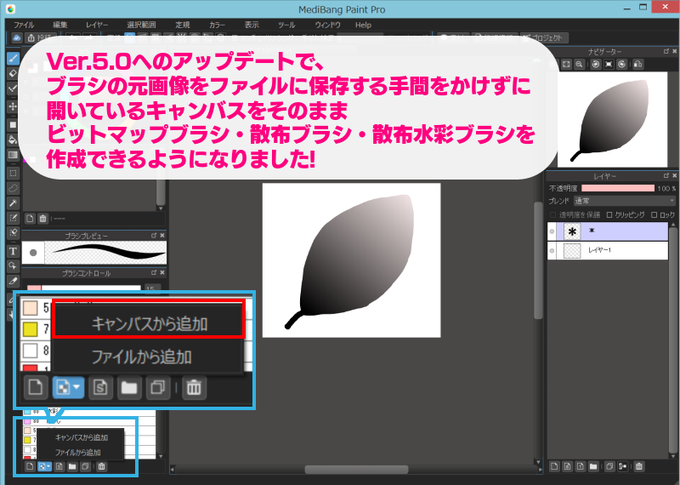
Task: Click the canvas horizontal scrollbar thumb
Action: click(x=356, y=469)
